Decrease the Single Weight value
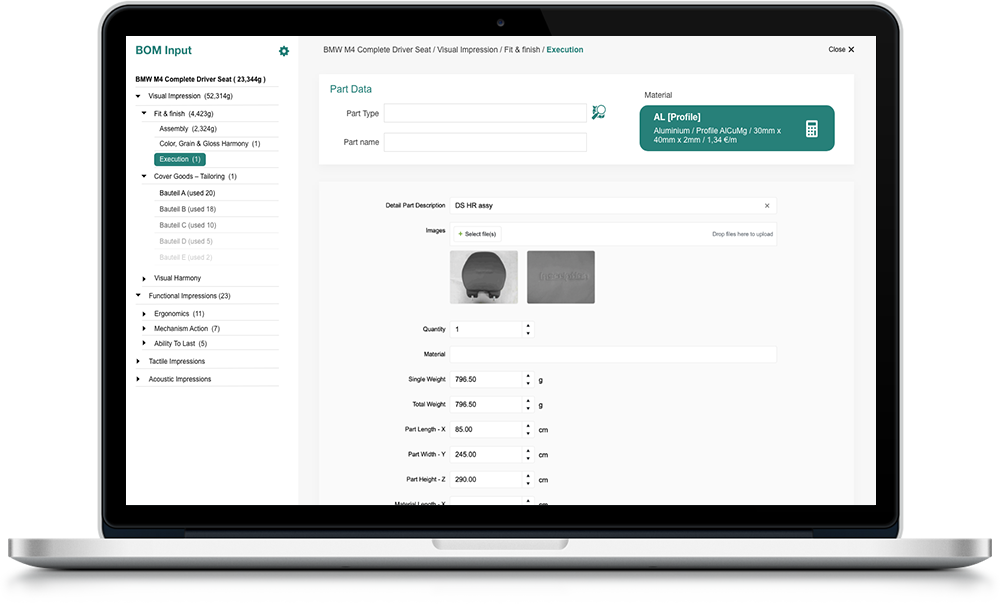1000x604 pixels. [x=528, y=383]
